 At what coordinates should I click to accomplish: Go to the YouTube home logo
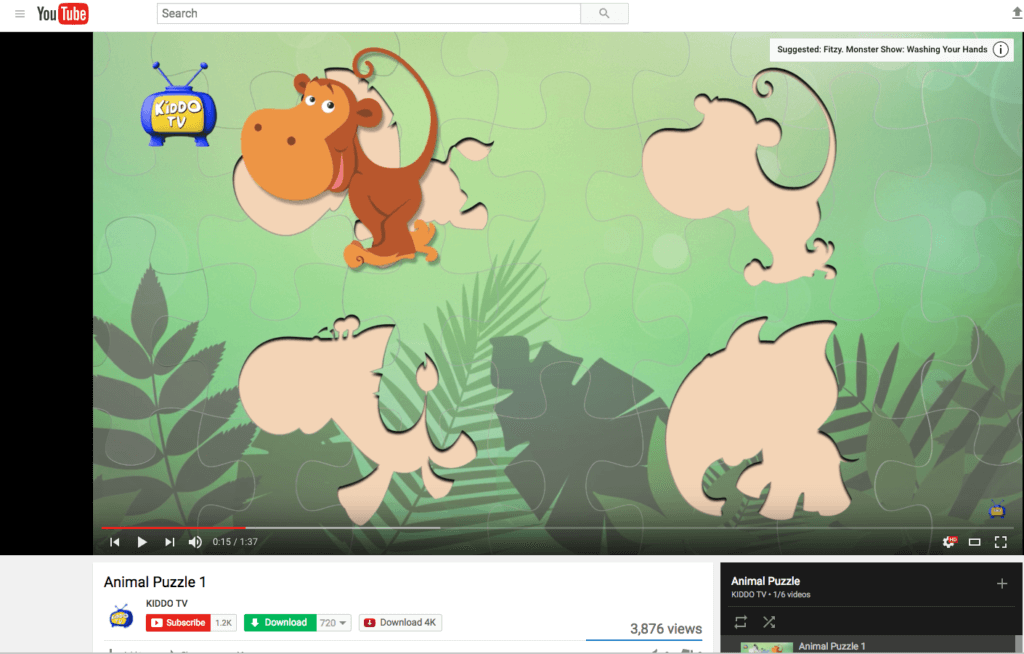coord(62,14)
